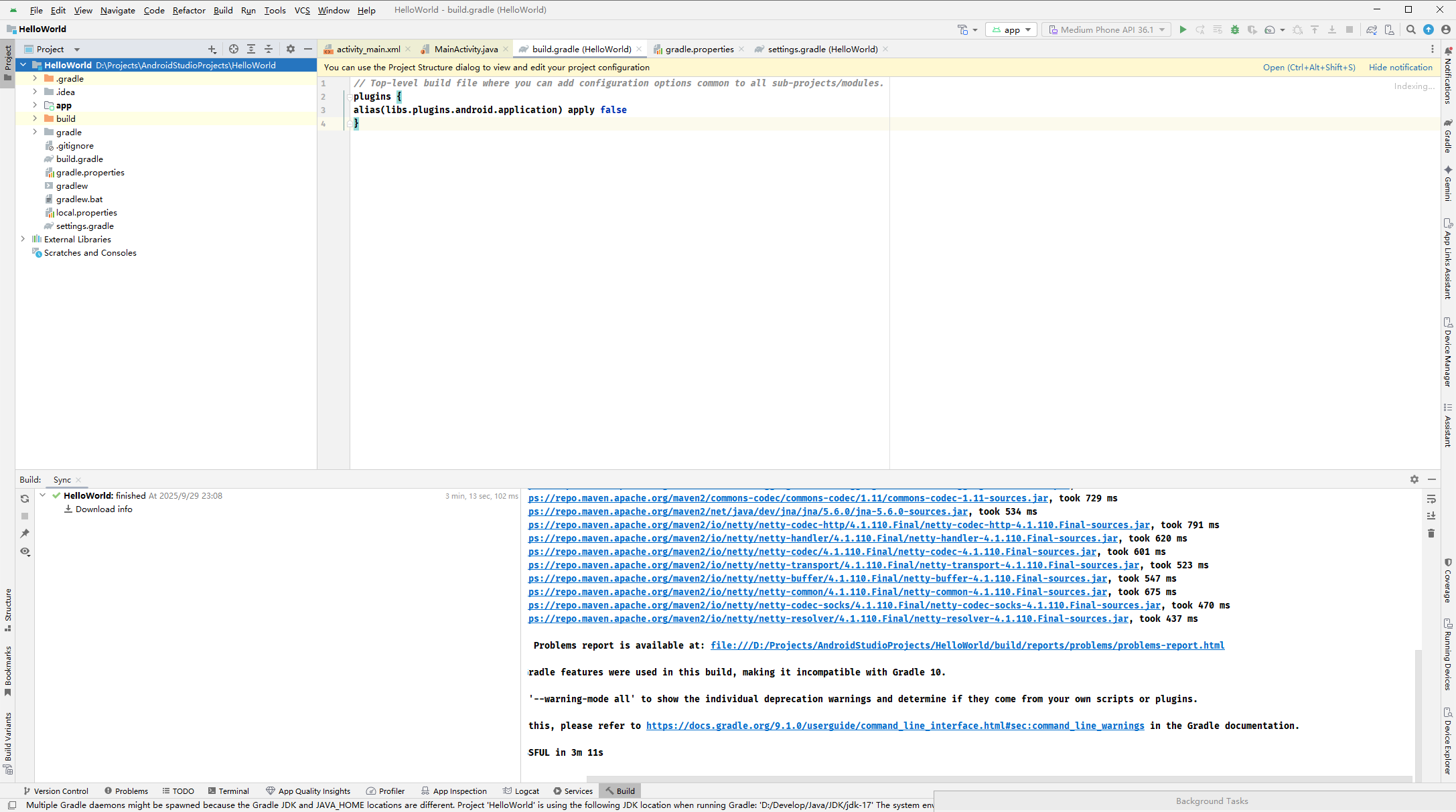Image resolution: width=1456 pixels, height=812 pixels.
Task: Toggle build view options eye icon
Action: click(25, 552)
